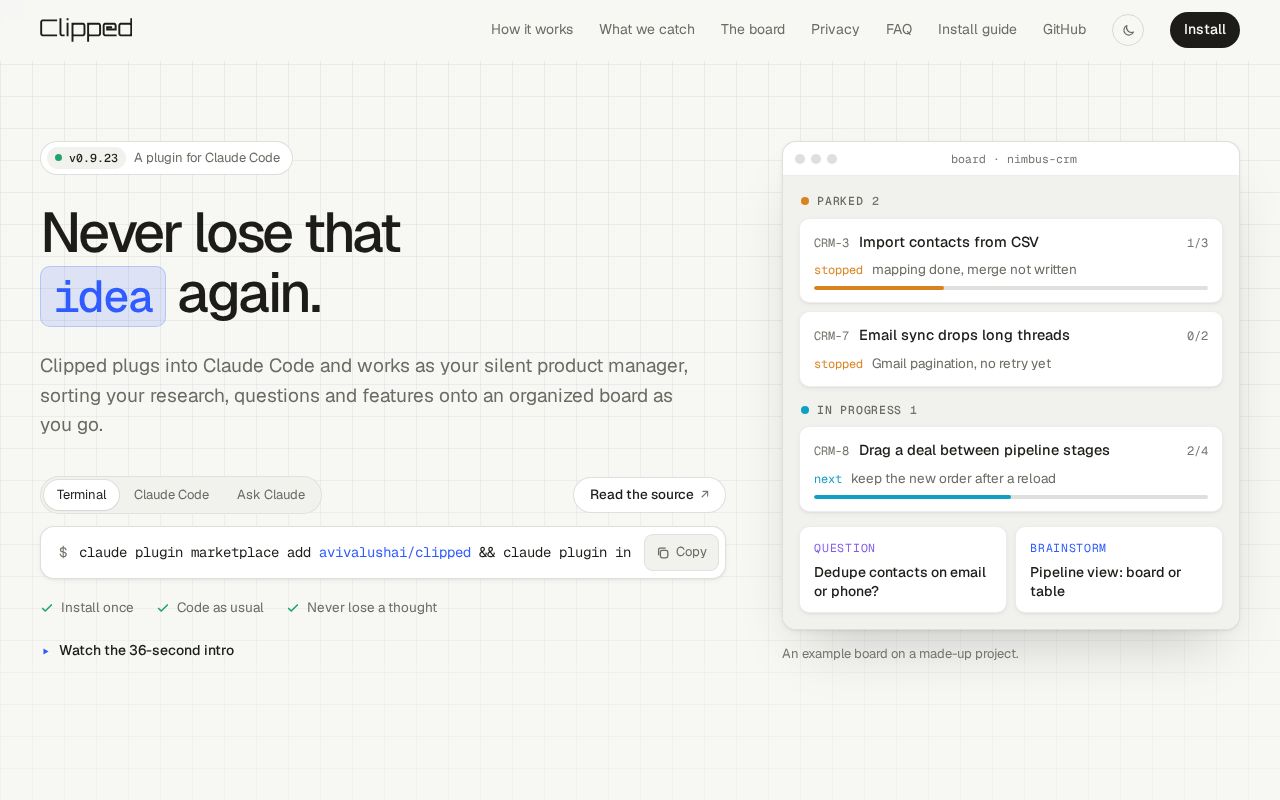This screenshot has height=800, width=1280.
Task: Click the CRM-8 Drag a deal progress bar
Action: (x=1011, y=497)
